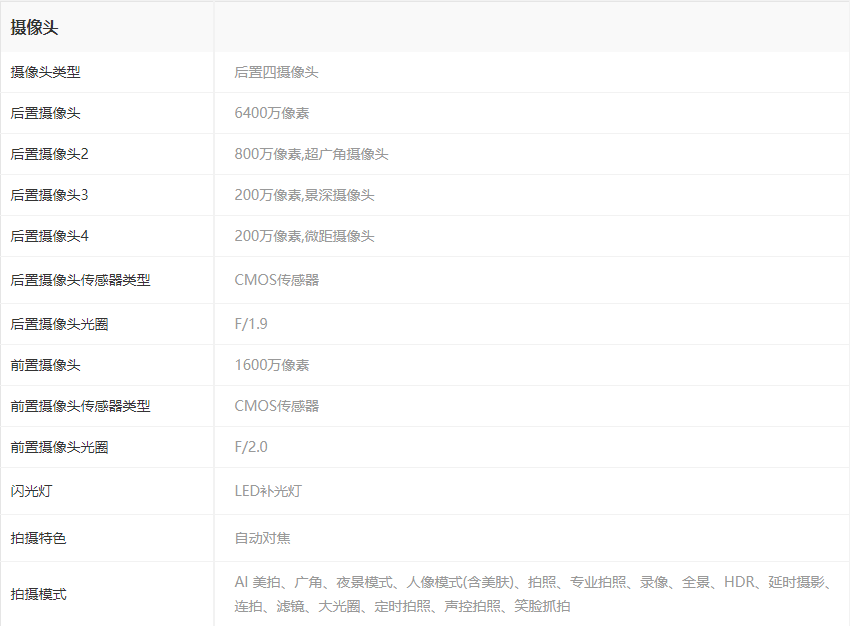Click the 摄像头 section header

(35, 28)
